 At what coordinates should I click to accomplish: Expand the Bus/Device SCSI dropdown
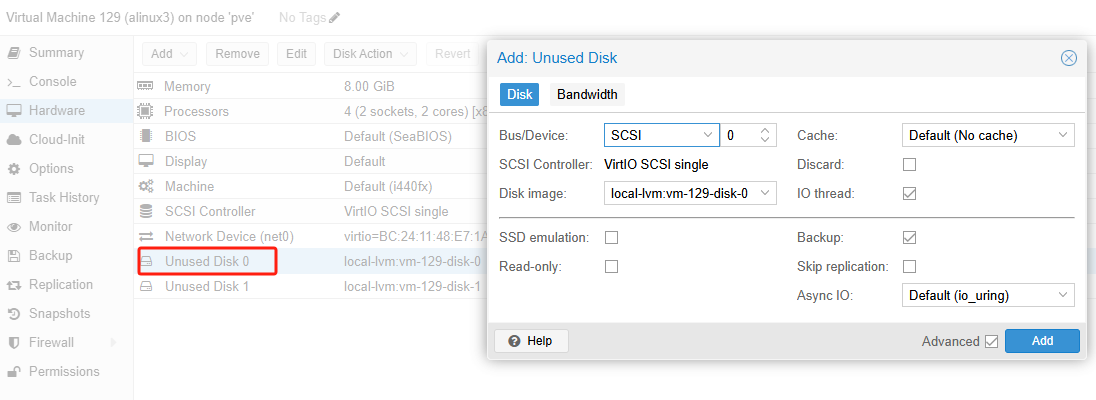click(661, 135)
